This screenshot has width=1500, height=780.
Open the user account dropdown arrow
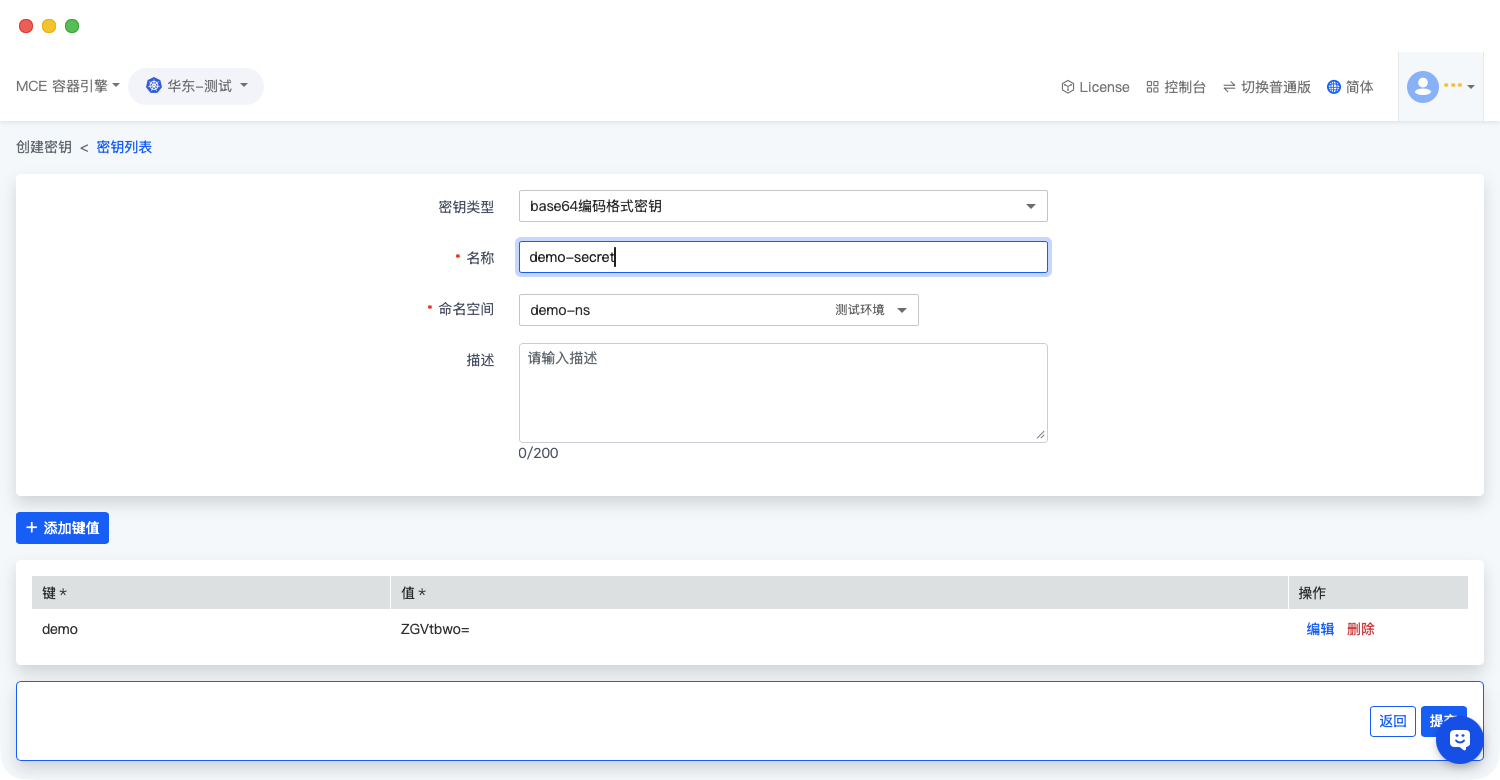(x=1471, y=87)
